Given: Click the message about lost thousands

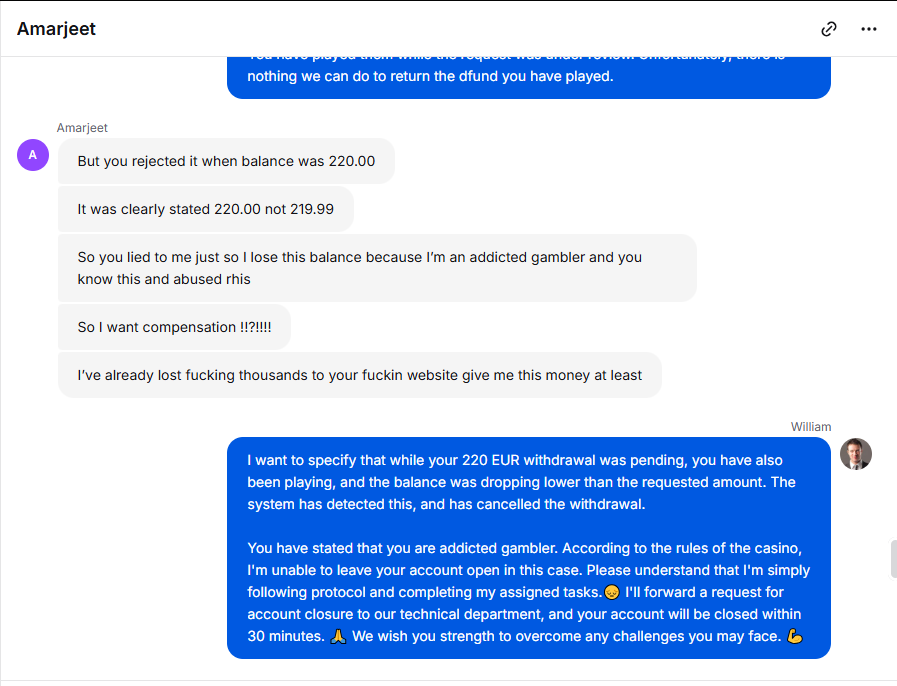Looking at the screenshot, I should tap(359, 375).
